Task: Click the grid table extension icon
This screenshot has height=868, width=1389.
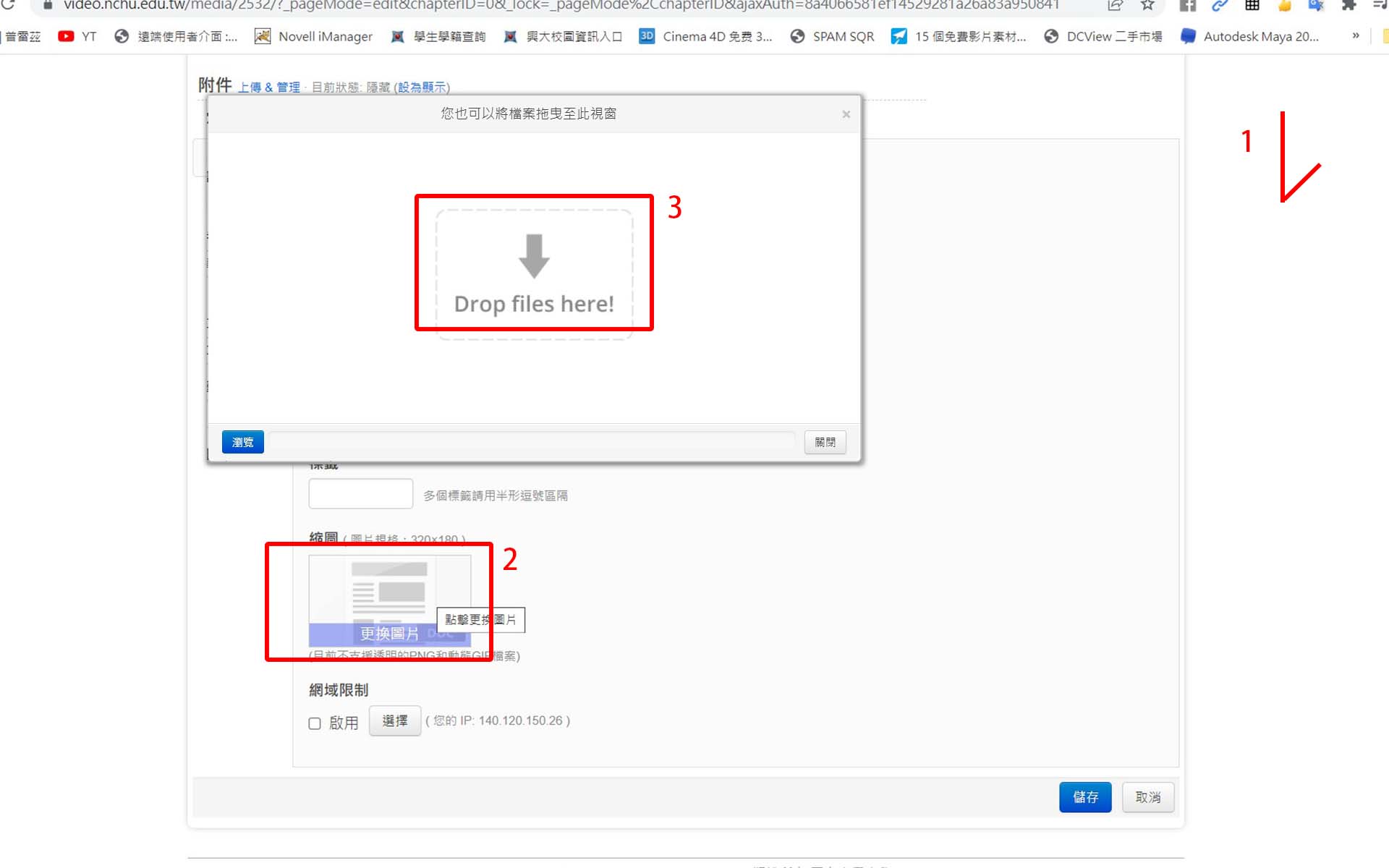Action: tap(1252, 6)
